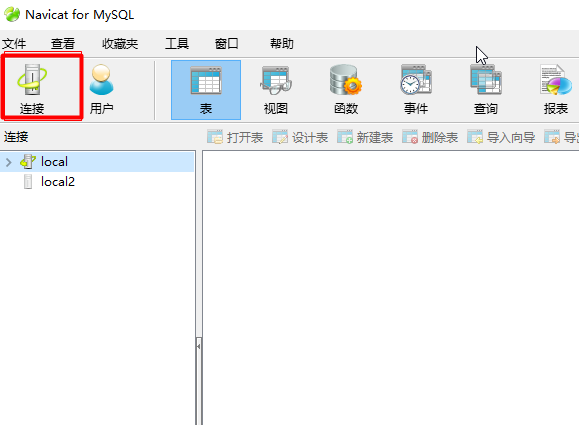This screenshot has height=425, width=579.
Task: Click the local2 server icon
Action: (x=28, y=182)
